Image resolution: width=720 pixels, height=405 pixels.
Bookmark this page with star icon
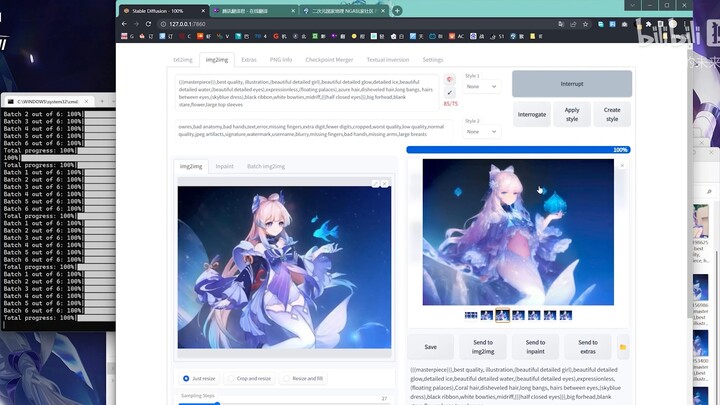(585, 24)
